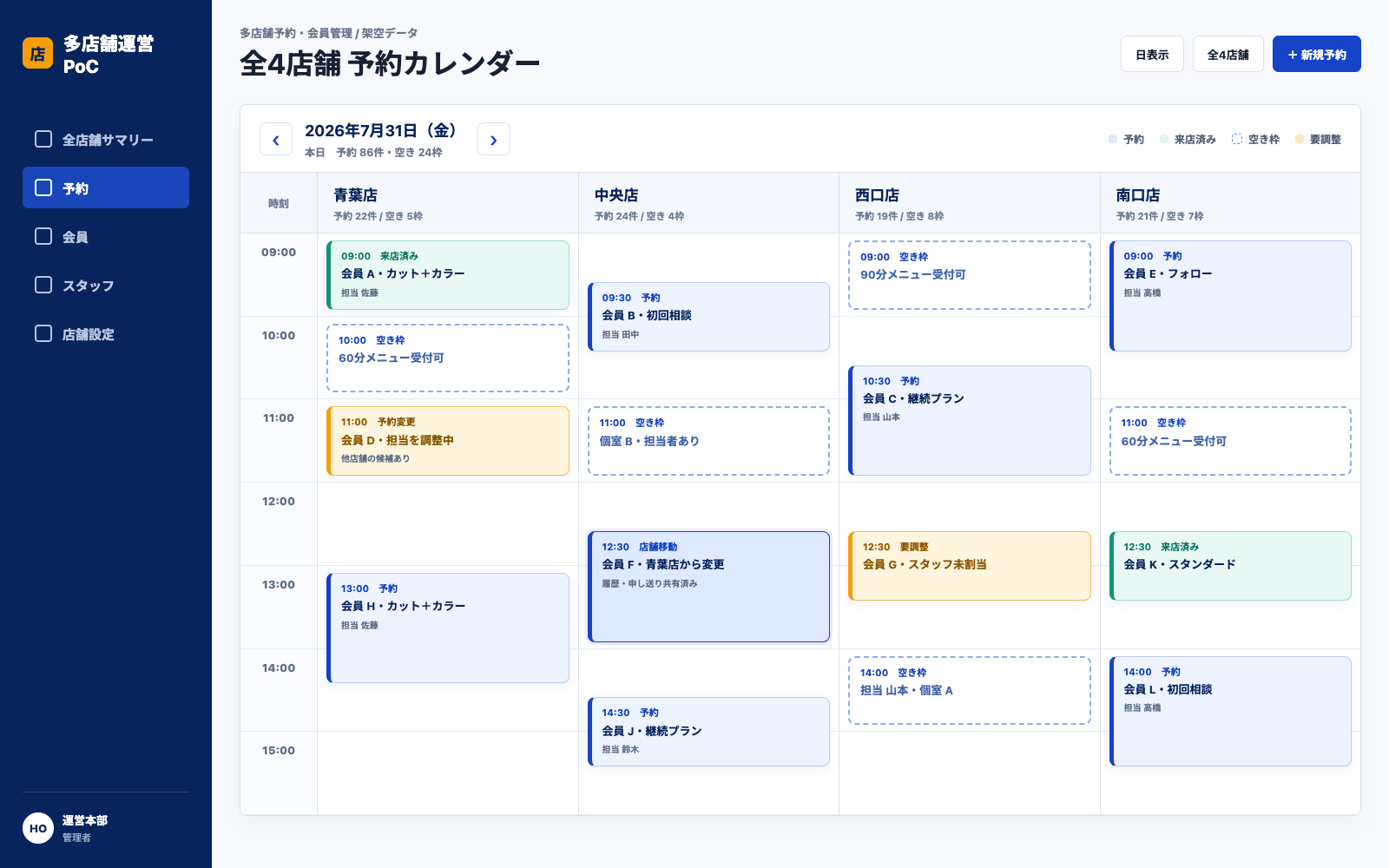Click the square icon beside スタッフ

coord(43,285)
